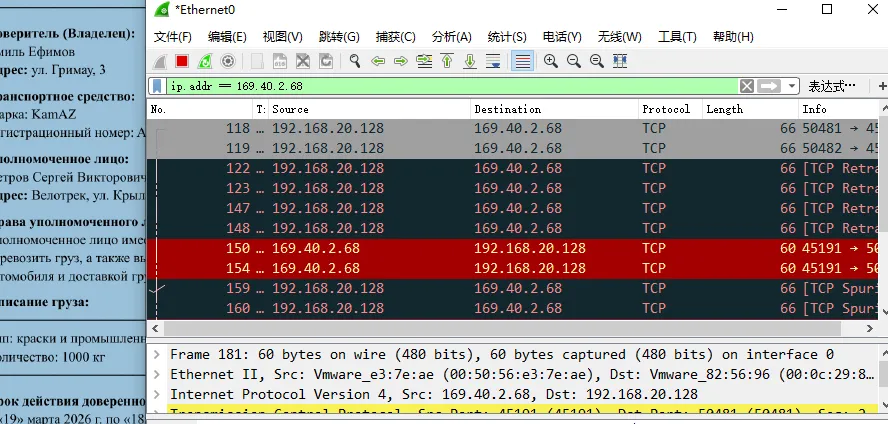The width and height of the screenshot is (888, 424).
Task: Open capture options gear icon
Action: point(228,61)
